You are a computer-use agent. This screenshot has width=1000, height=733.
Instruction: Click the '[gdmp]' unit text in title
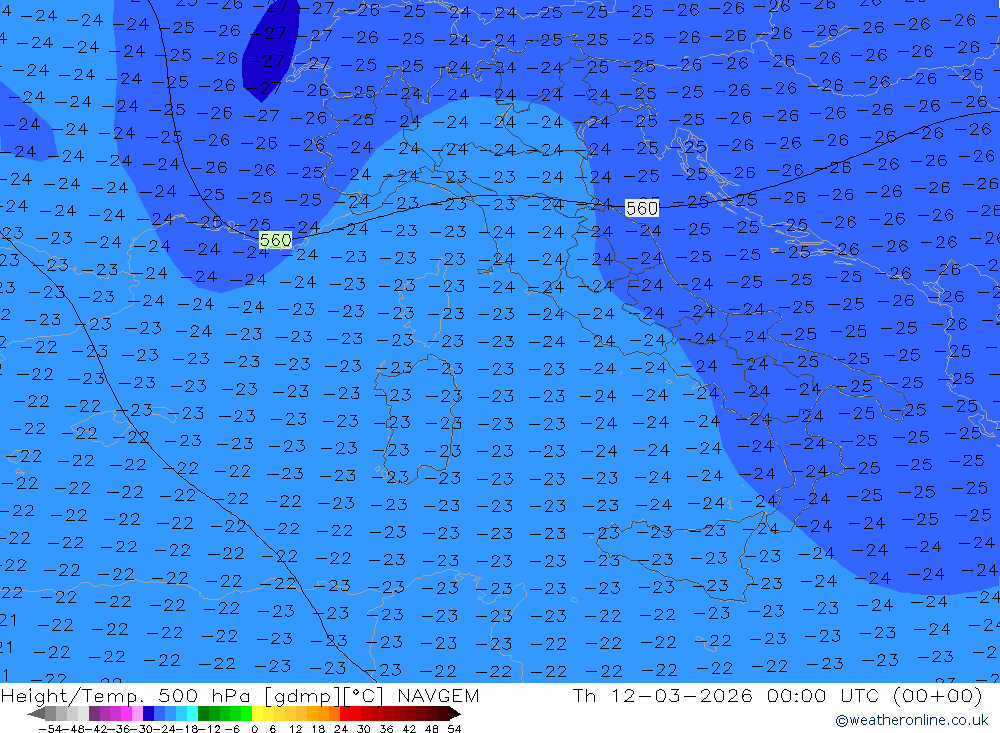(303, 696)
